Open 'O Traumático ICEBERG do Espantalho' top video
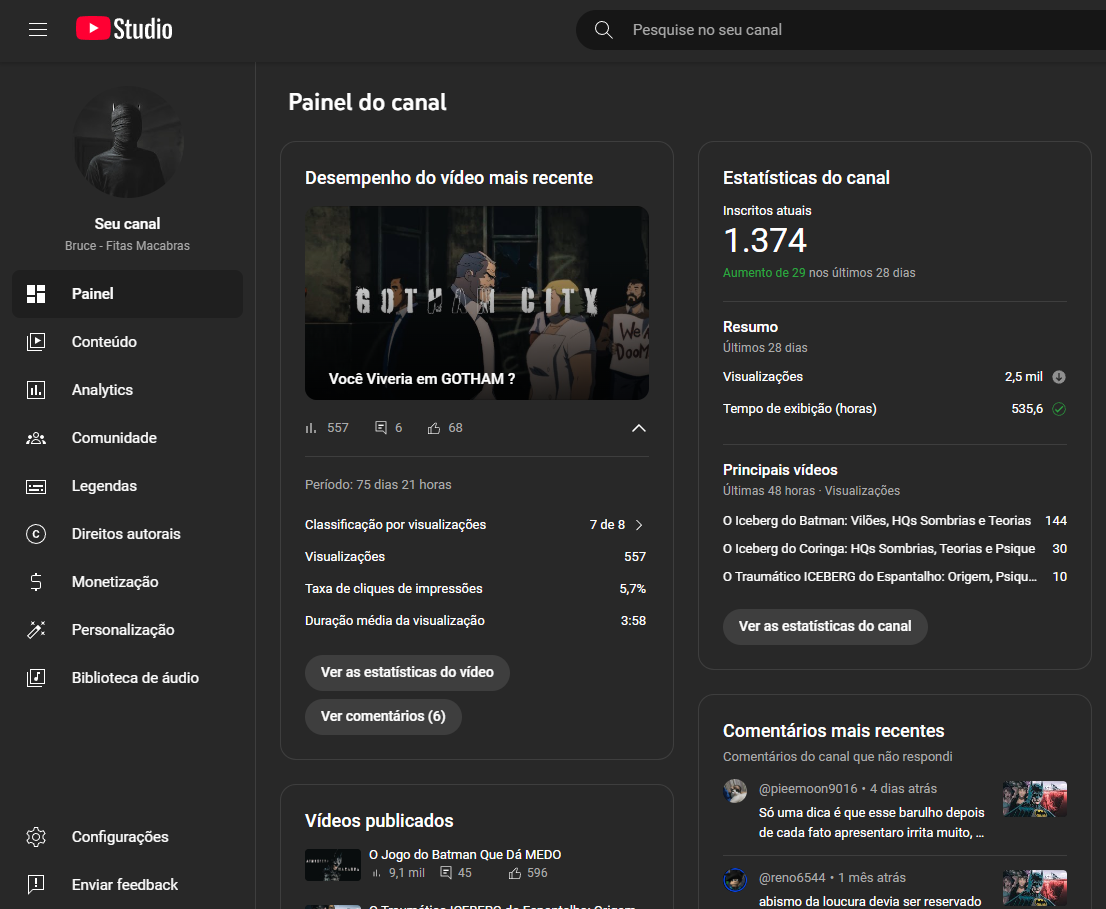Image resolution: width=1106 pixels, height=909 pixels. tap(880, 577)
